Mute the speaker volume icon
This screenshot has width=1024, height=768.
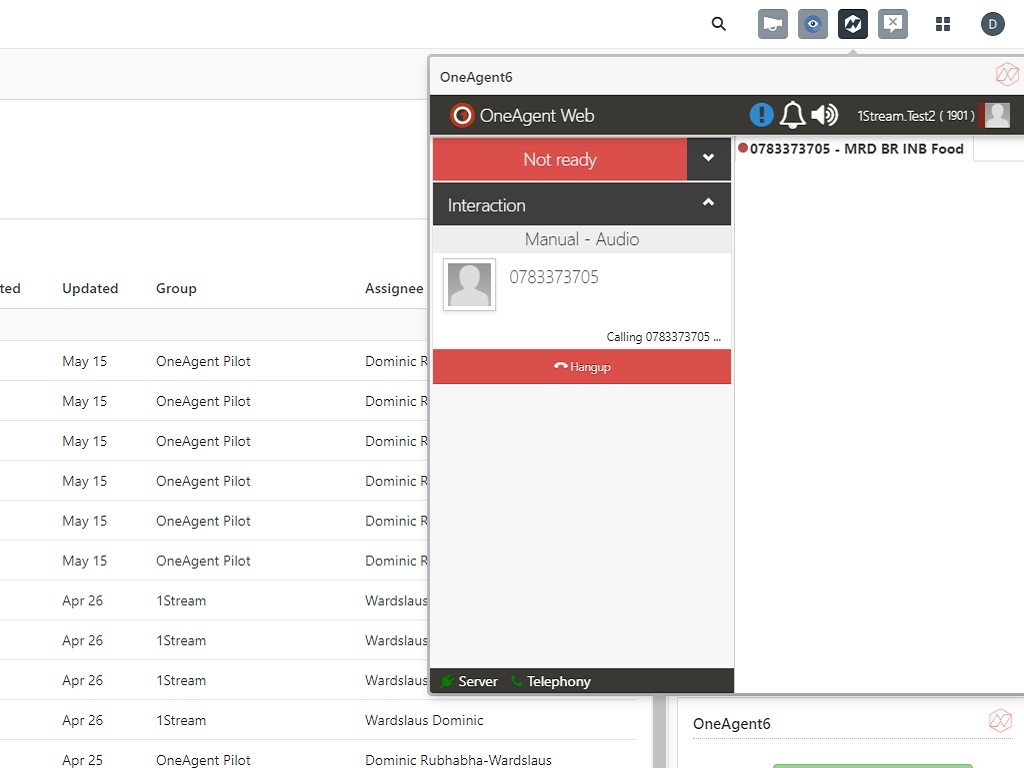824,115
